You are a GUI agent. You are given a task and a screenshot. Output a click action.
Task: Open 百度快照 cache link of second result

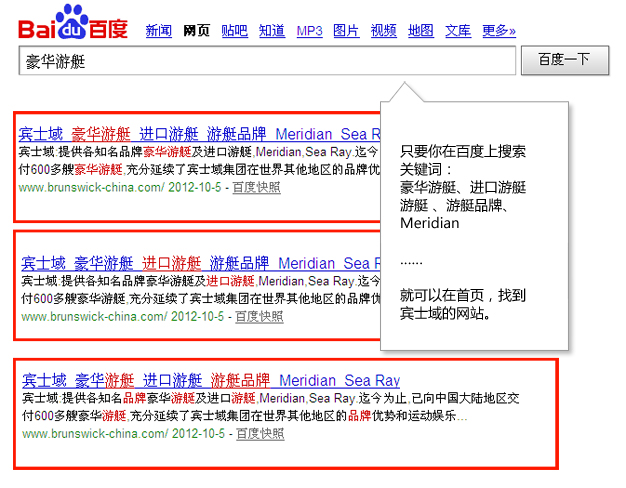tap(259, 317)
